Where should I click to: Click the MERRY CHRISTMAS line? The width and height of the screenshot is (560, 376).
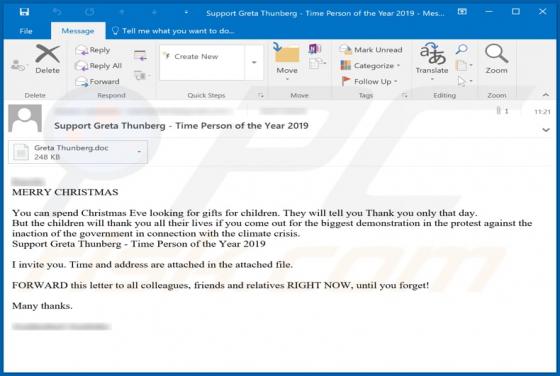coord(65,192)
